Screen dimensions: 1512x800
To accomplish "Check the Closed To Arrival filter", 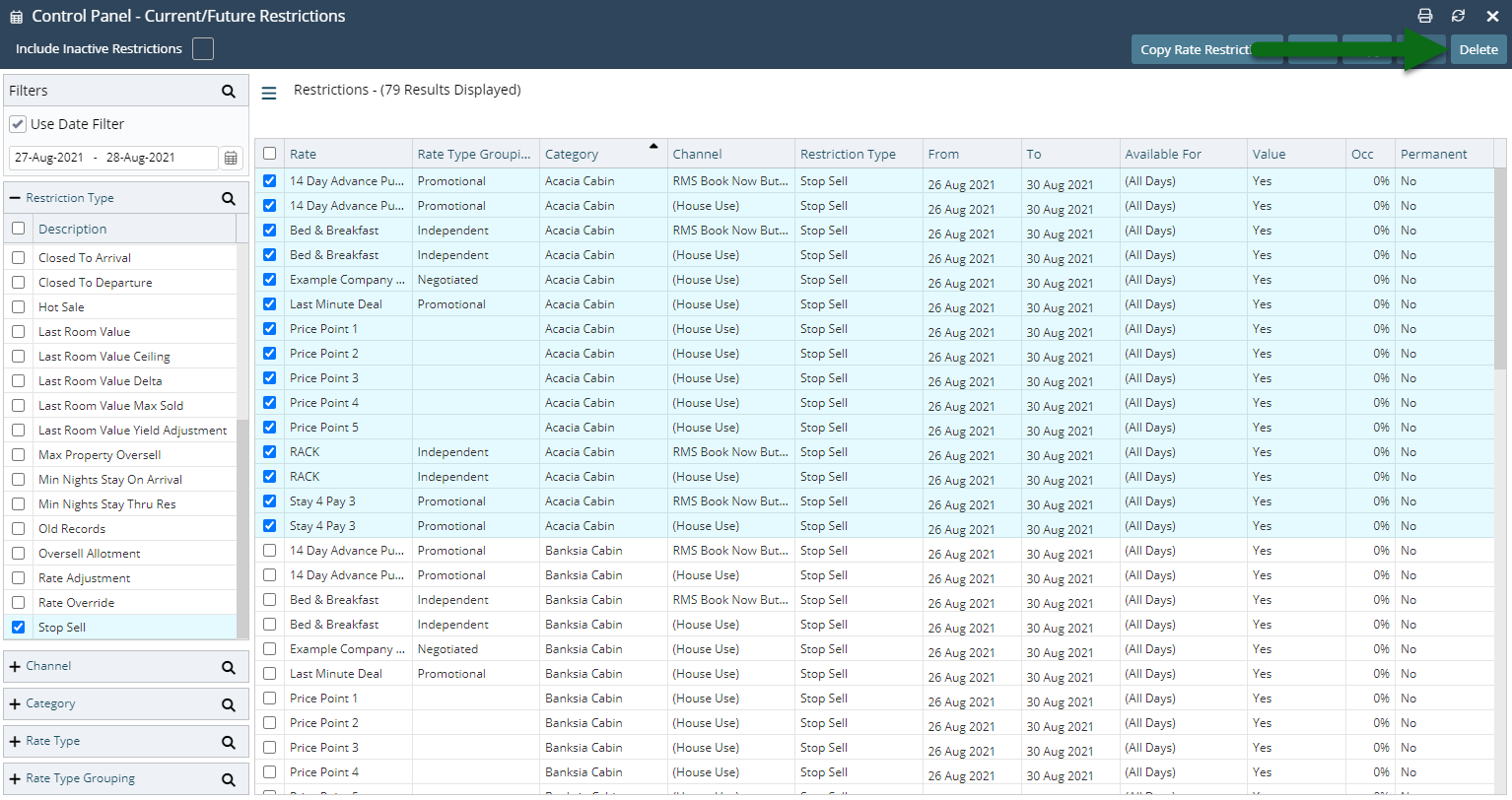I will point(18,257).
